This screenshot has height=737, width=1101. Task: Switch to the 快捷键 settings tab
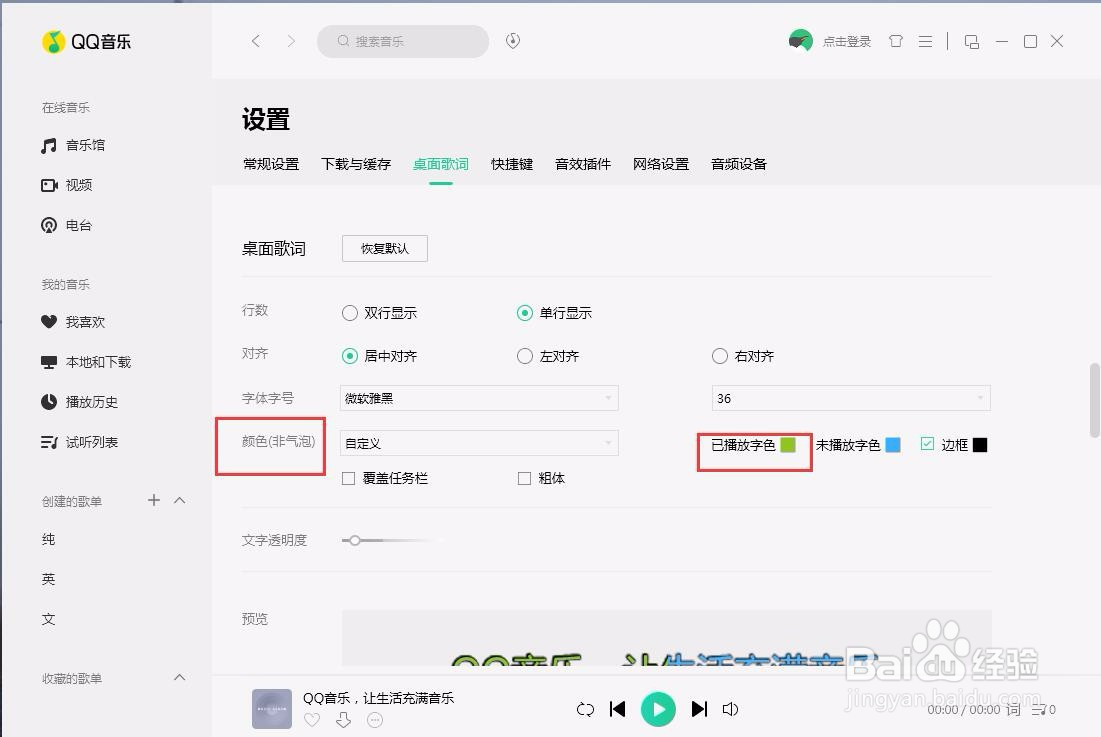click(511, 164)
